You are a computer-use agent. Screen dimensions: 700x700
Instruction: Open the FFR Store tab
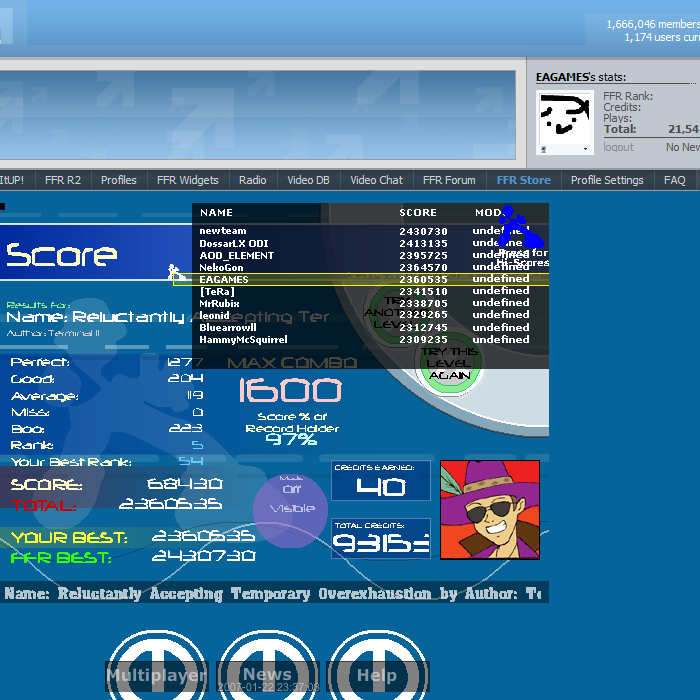[x=523, y=180]
